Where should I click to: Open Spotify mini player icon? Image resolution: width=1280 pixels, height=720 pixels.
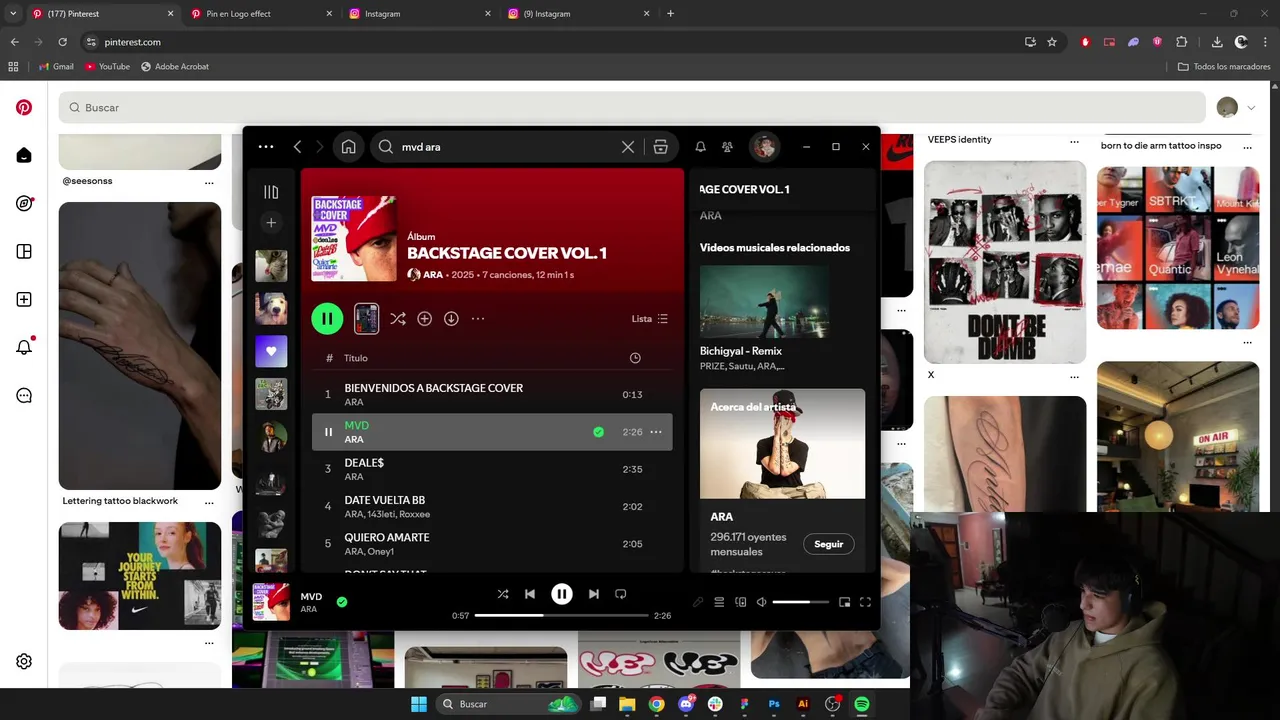pos(845,602)
